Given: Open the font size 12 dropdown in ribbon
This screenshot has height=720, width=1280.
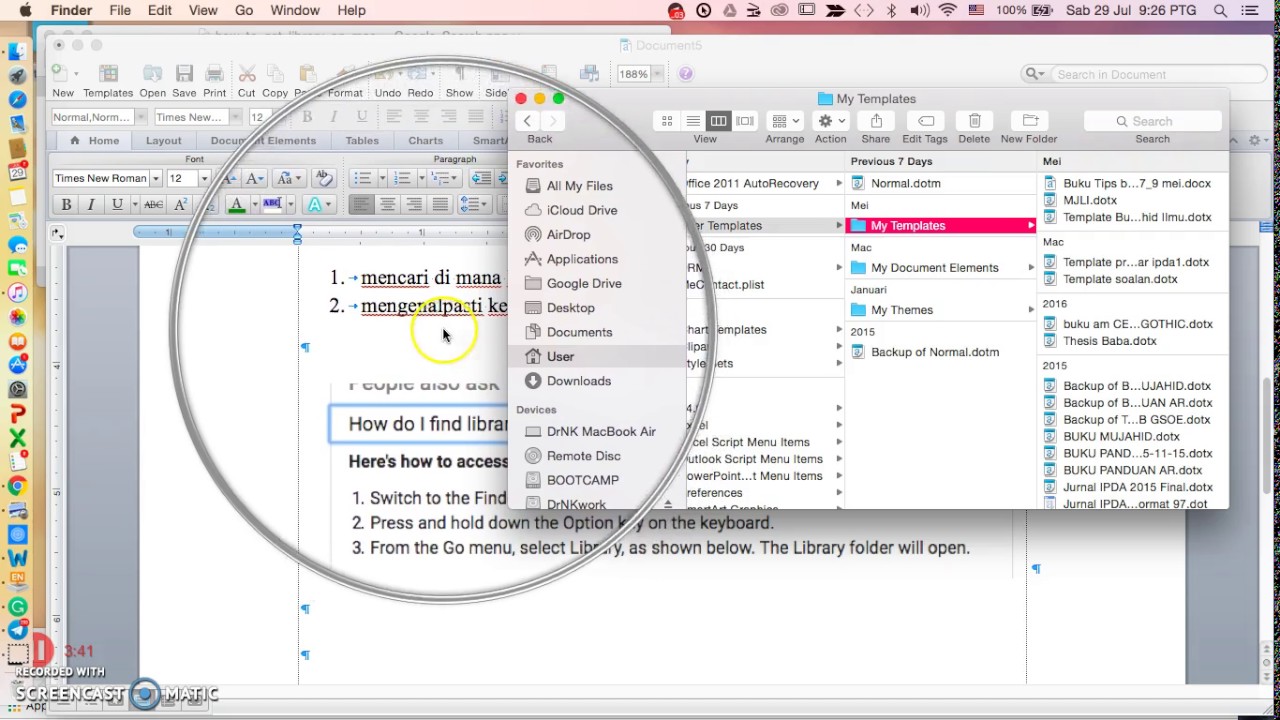Looking at the screenshot, I should (x=203, y=178).
